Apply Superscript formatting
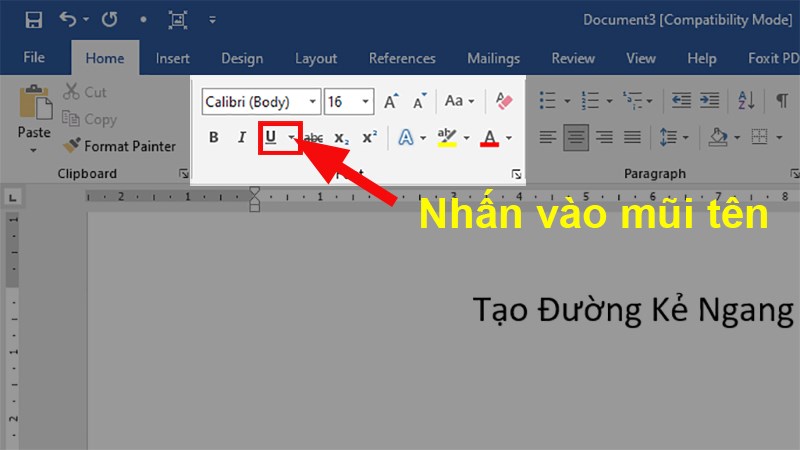This screenshot has width=800, height=450. (369, 137)
